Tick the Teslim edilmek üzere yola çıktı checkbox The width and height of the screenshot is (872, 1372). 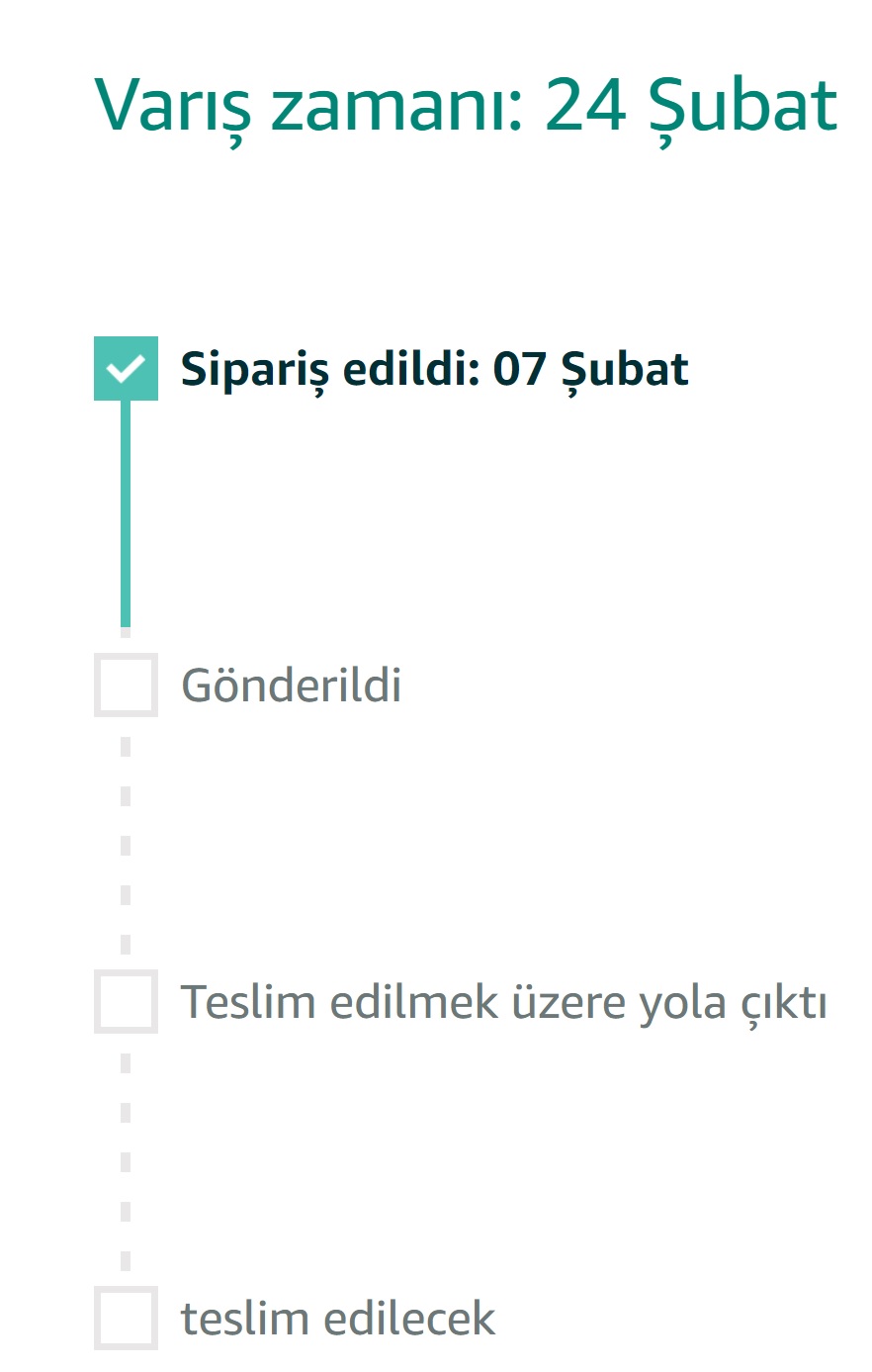[x=126, y=1001]
